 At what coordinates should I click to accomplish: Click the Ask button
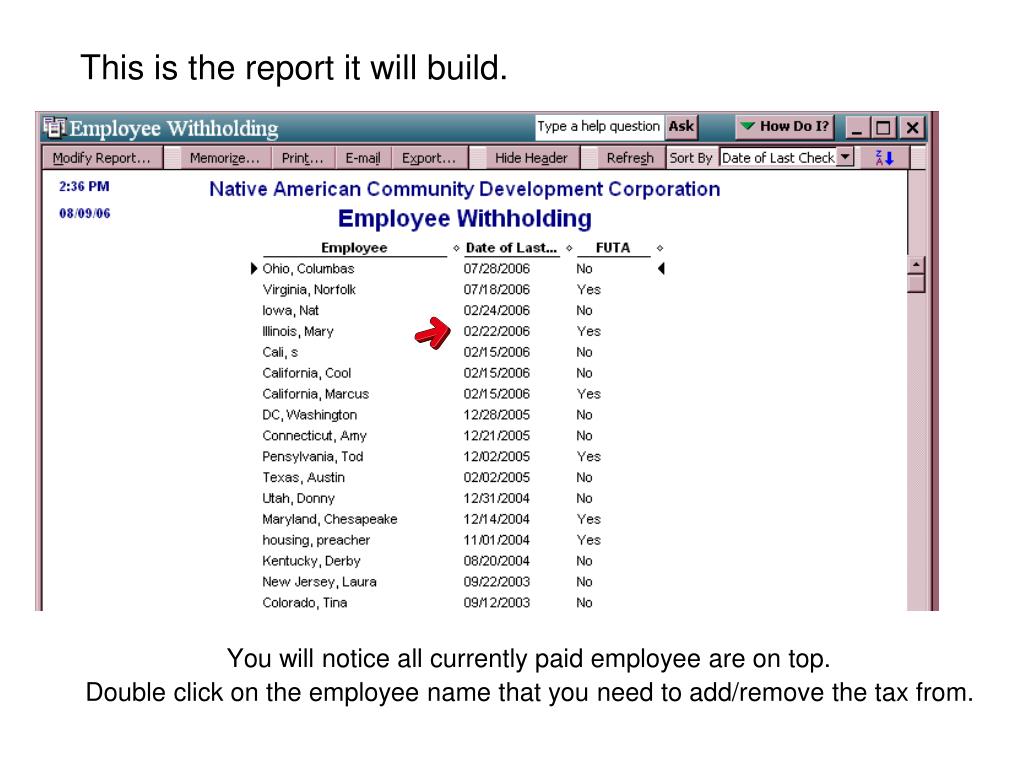click(681, 126)
